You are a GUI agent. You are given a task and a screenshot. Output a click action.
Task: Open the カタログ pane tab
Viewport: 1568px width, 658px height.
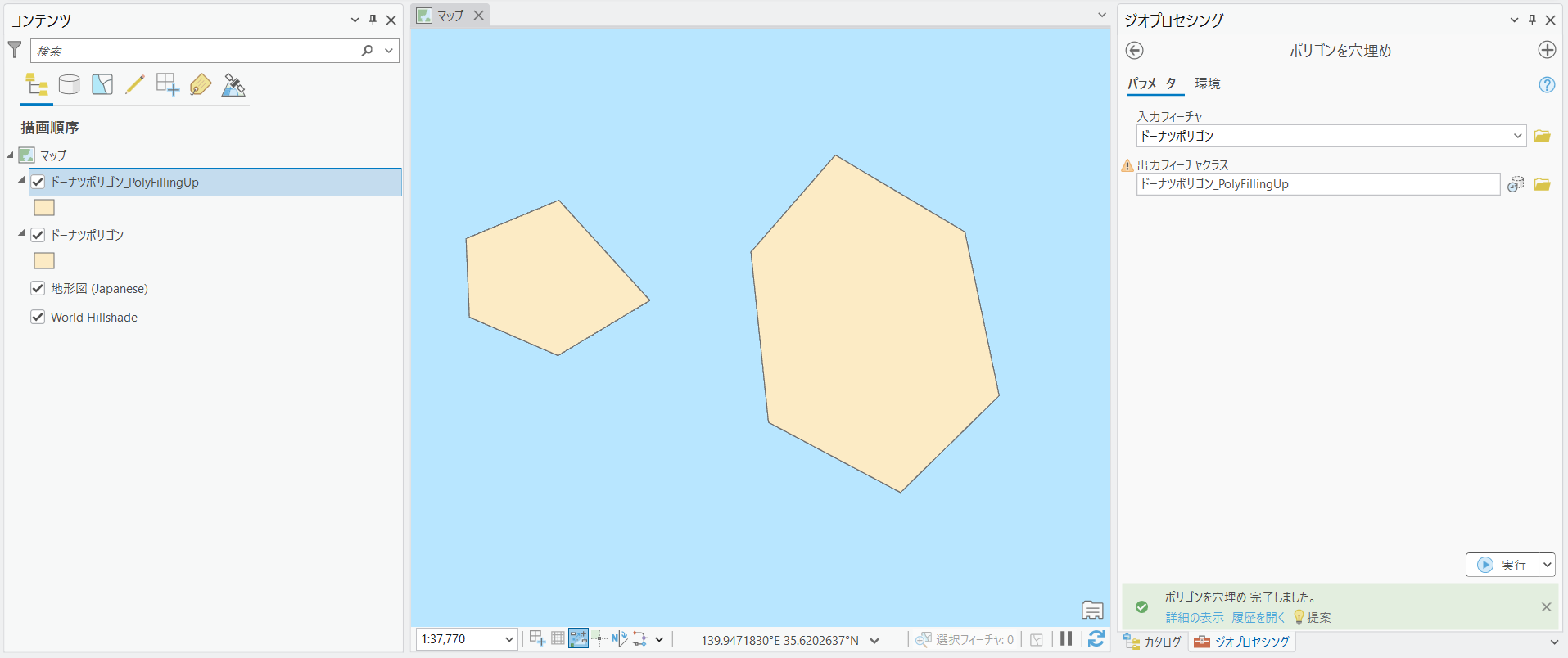[1154, 642]
